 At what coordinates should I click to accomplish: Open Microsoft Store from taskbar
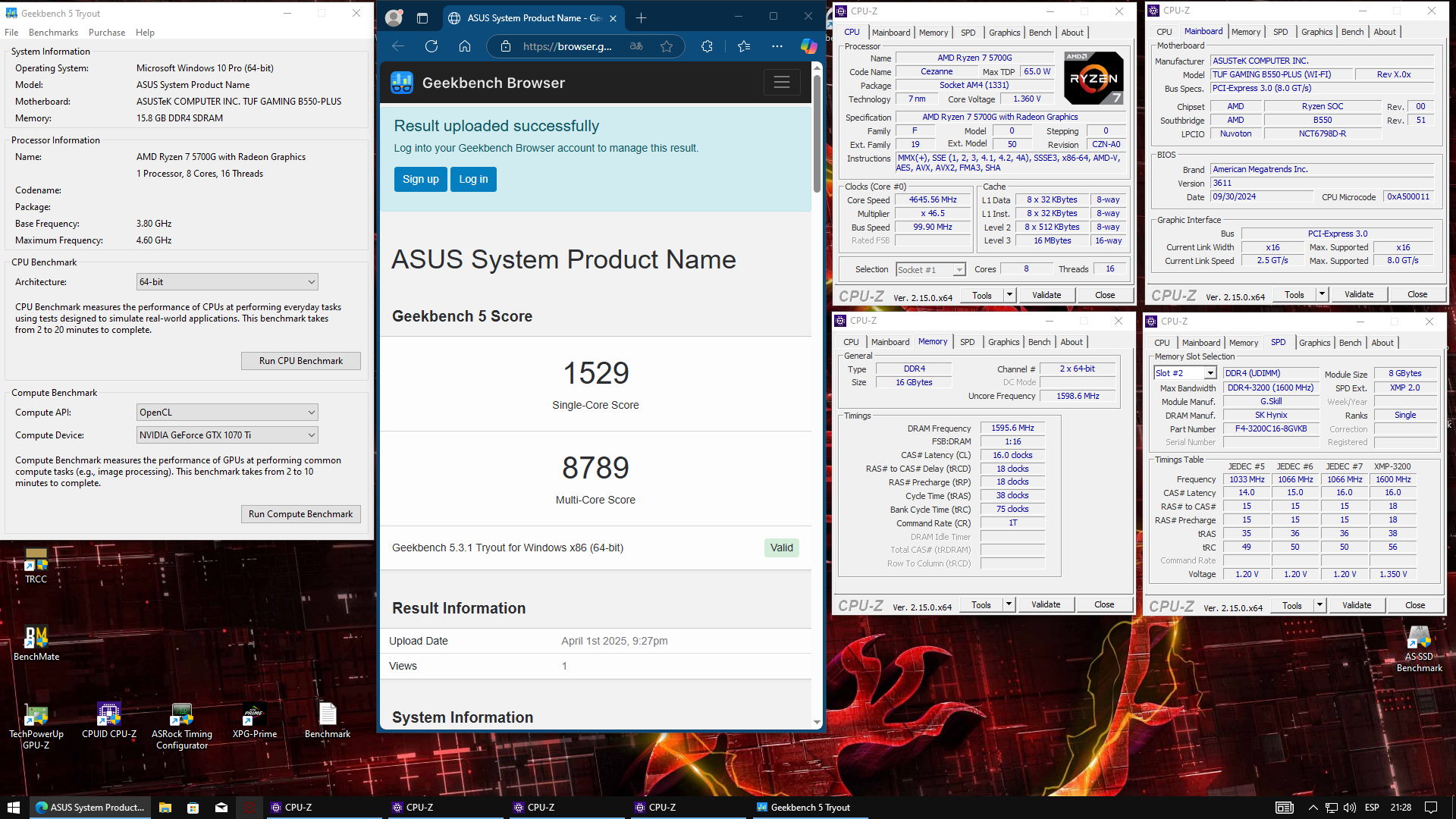click(x=193, y=808)
